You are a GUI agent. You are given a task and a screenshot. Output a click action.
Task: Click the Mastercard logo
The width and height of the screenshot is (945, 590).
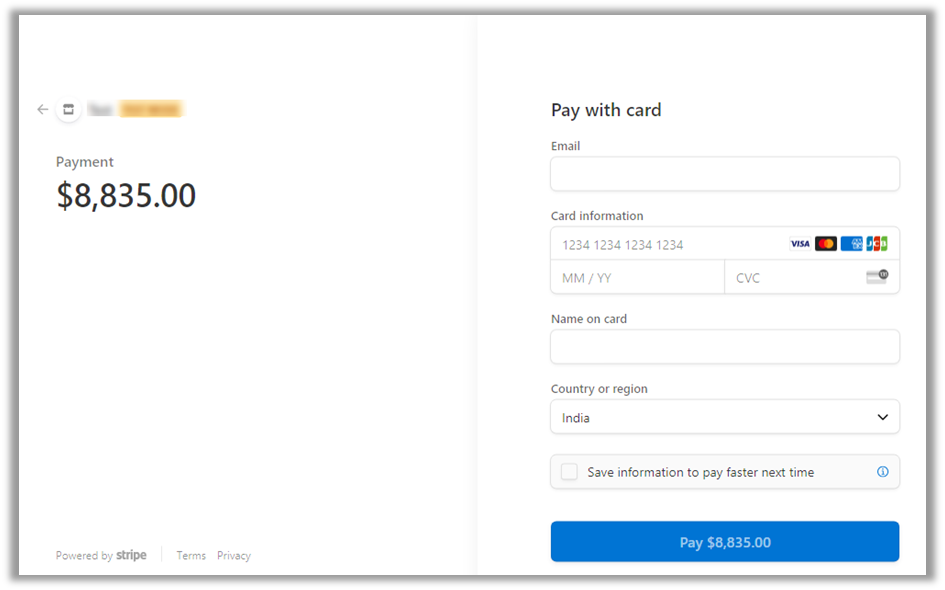pyautogui.click(x=825, y=244)
